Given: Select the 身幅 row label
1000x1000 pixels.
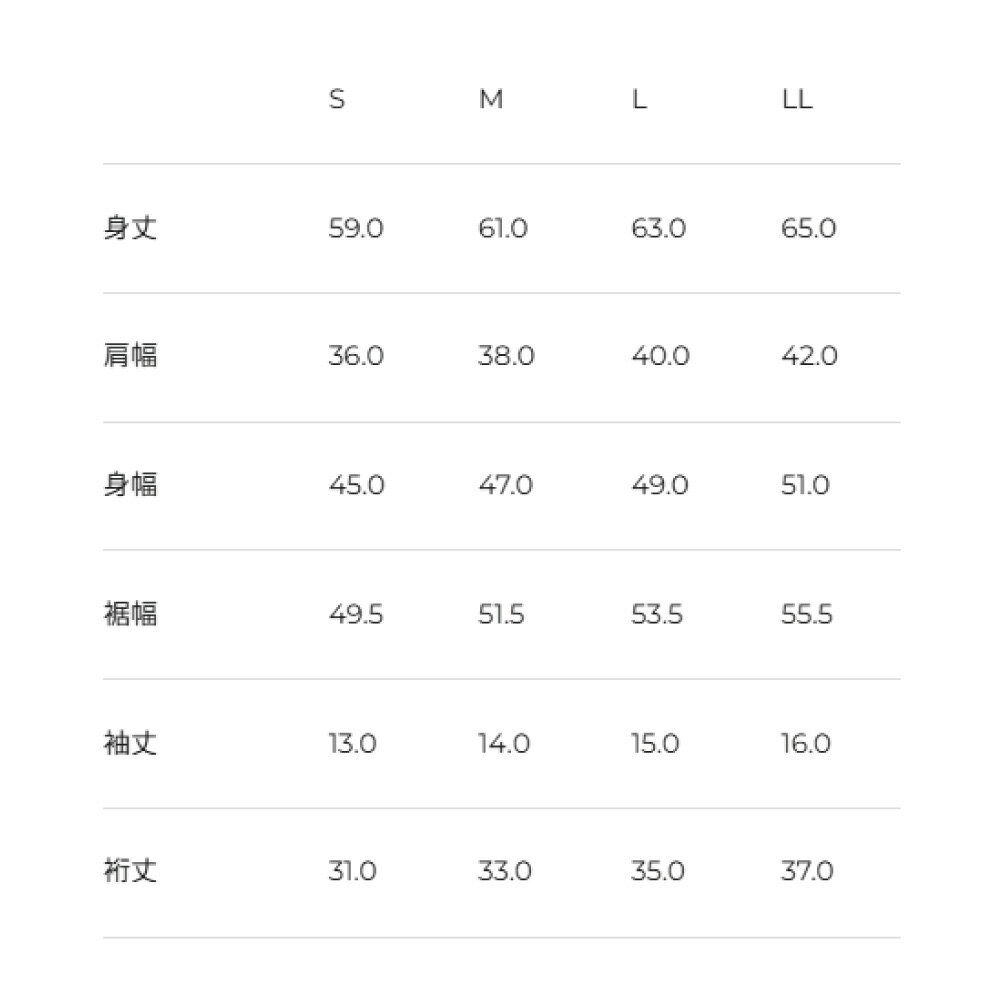Looking at the screenshot, I should click(130, 486).
